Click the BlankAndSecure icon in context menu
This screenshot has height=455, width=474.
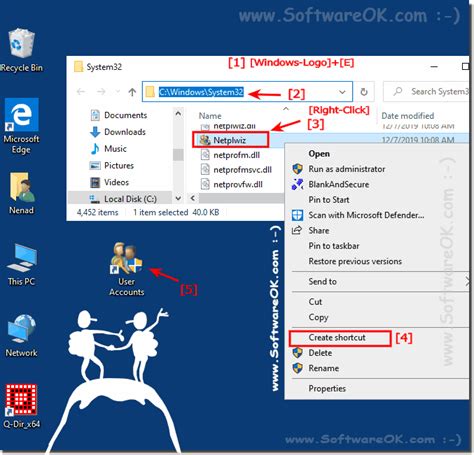[297, 184]
